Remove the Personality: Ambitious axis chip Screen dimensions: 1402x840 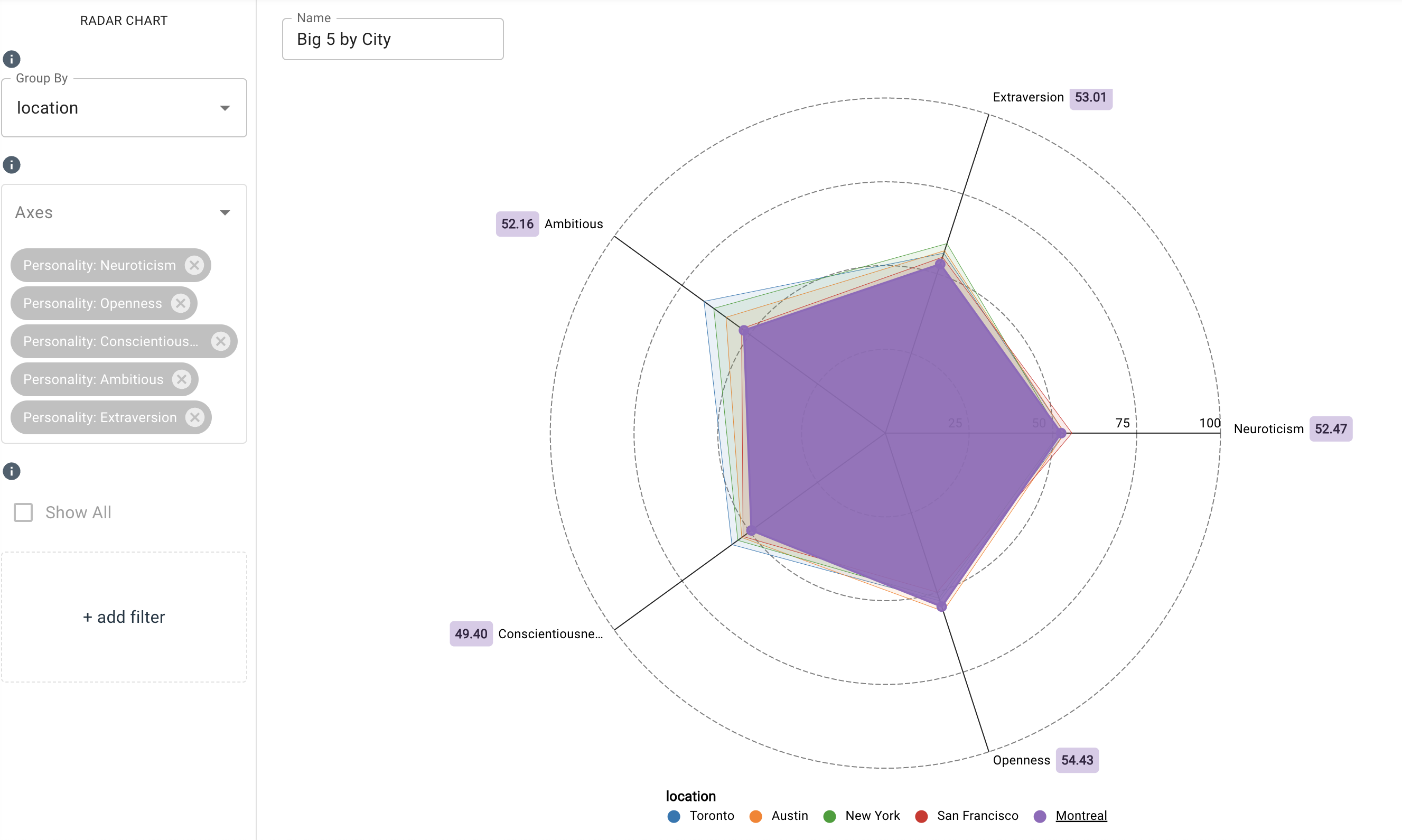[182, 379]
